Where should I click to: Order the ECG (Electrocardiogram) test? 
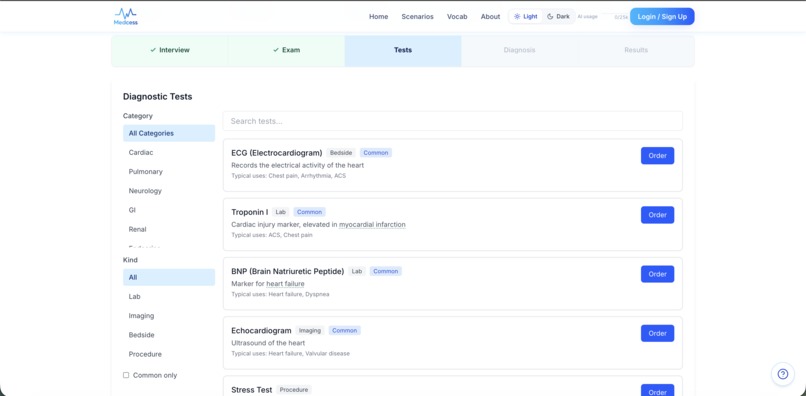tap(657, 156)
